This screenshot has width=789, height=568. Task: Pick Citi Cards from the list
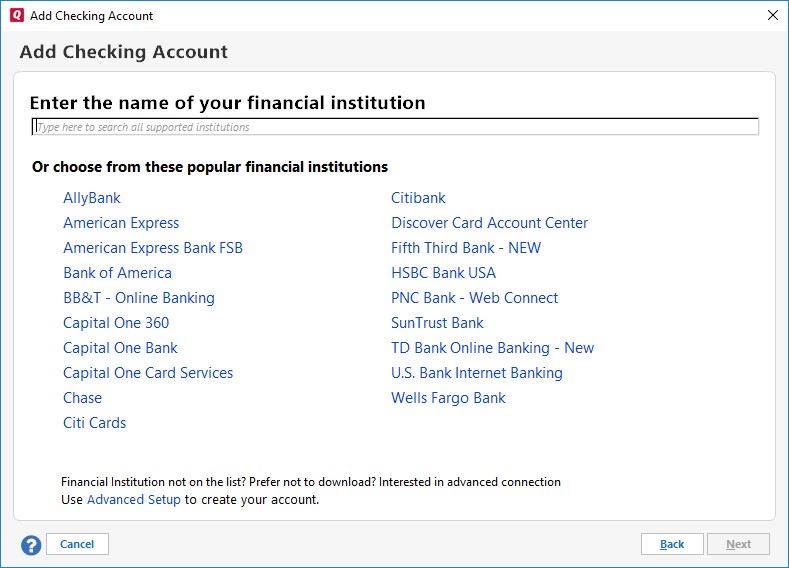(x=95, y=423)
